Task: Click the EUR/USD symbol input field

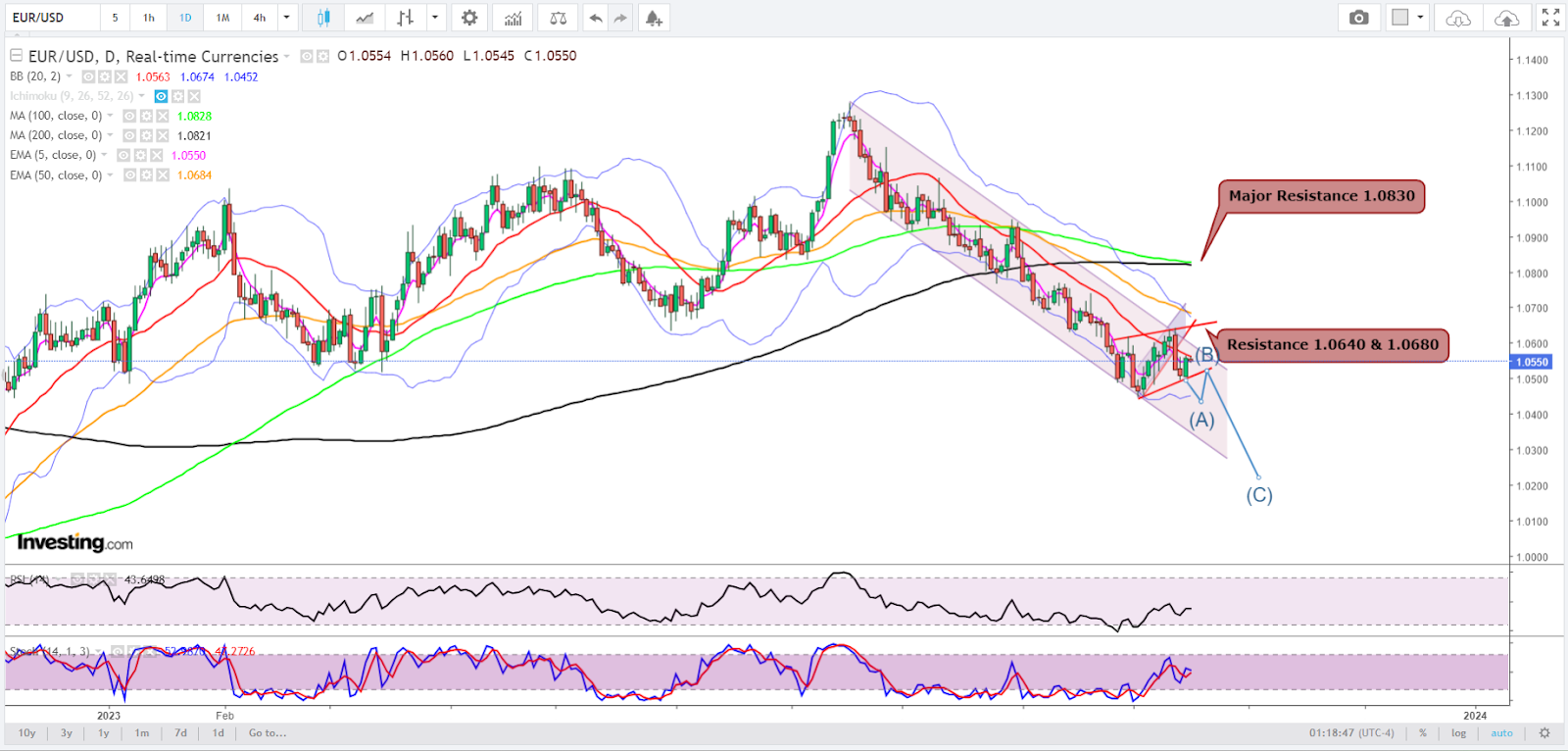Action: [51, 18]
